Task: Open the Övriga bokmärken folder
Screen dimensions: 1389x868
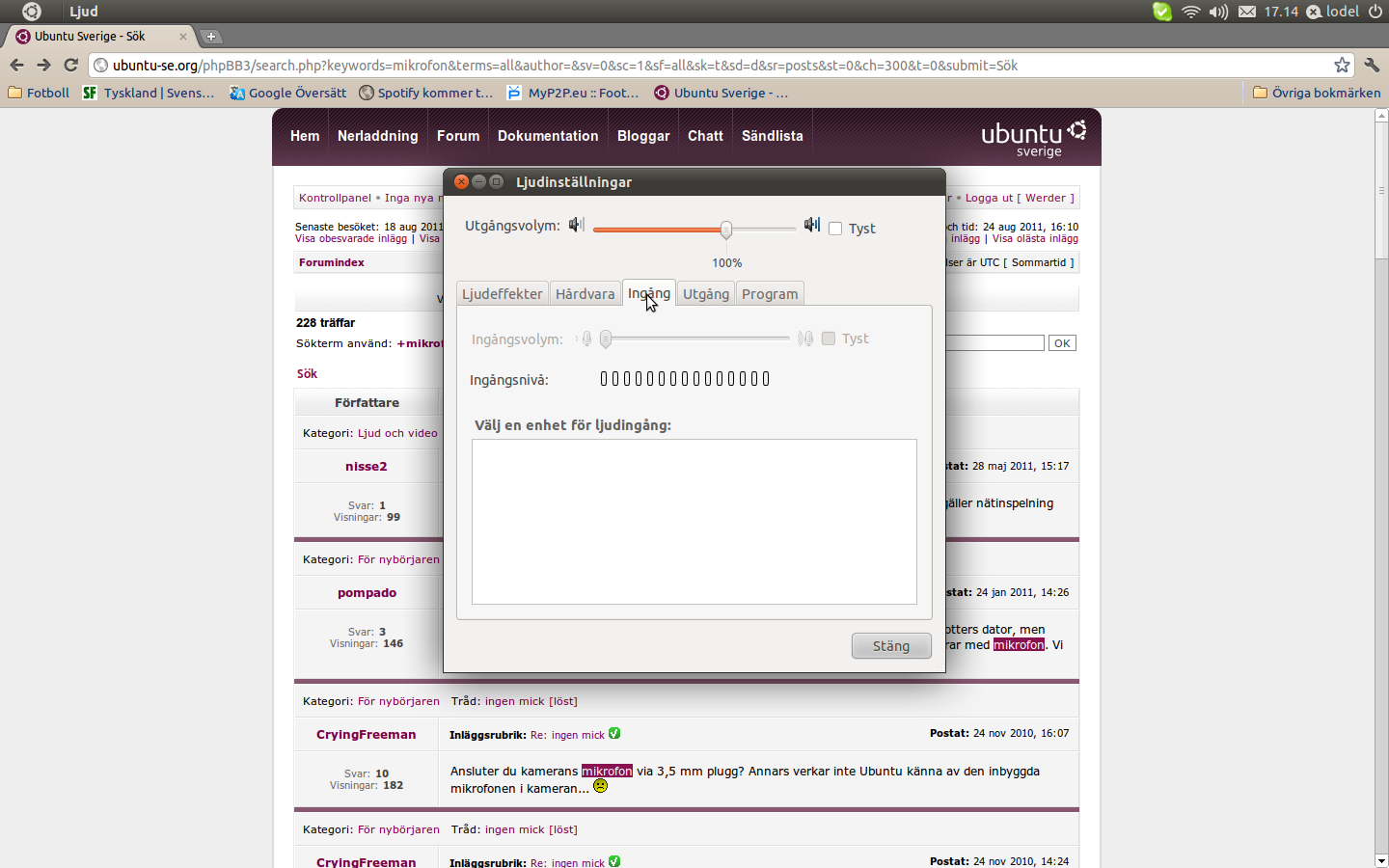Action: (x=1317, y=93)
